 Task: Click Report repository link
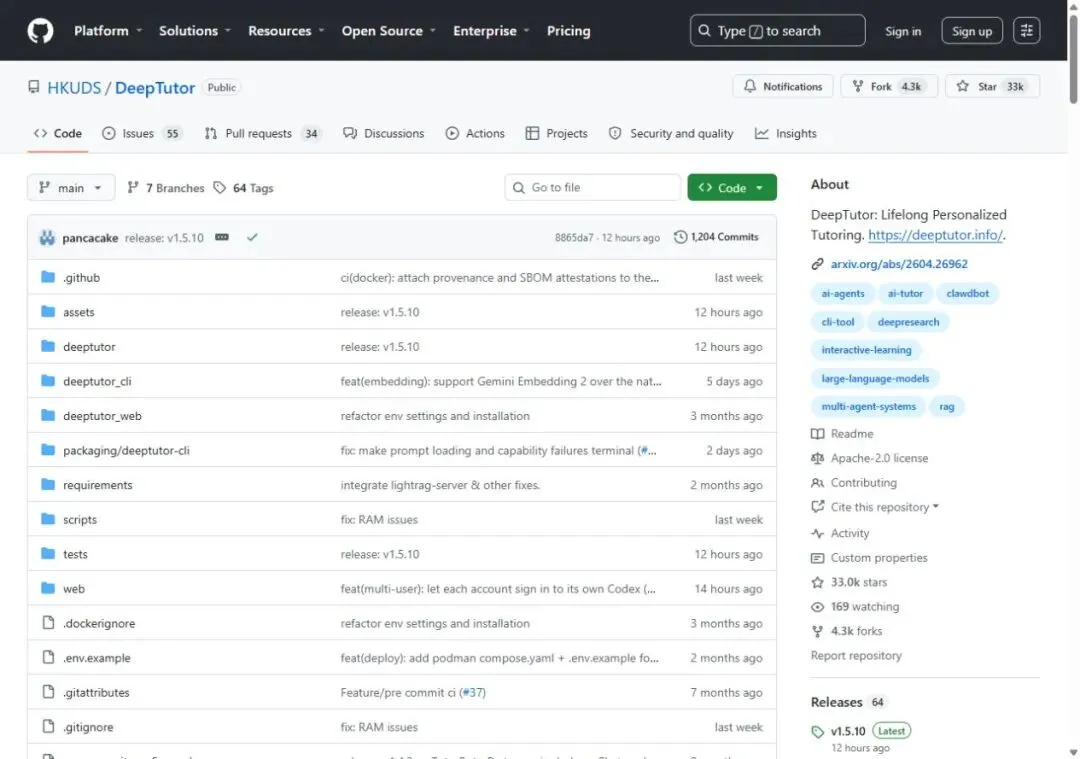coord(856,656)
